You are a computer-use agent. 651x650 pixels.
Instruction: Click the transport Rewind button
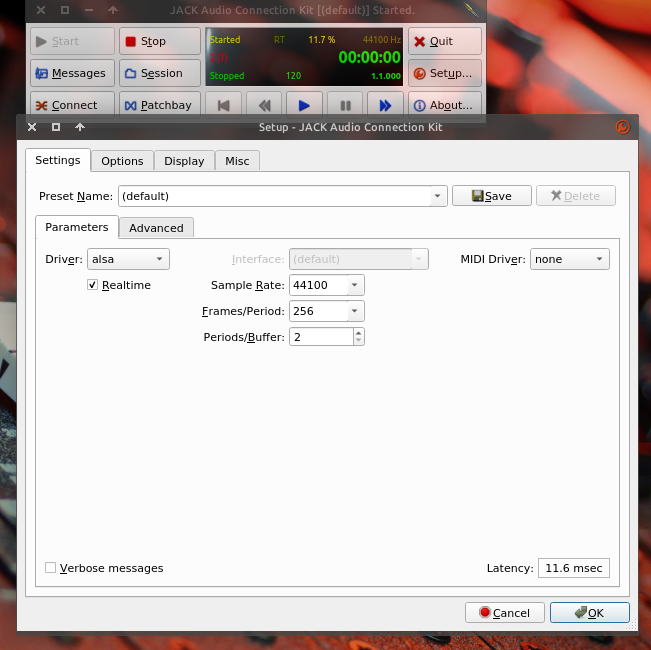pyautogui.click(x=264, y=105)
